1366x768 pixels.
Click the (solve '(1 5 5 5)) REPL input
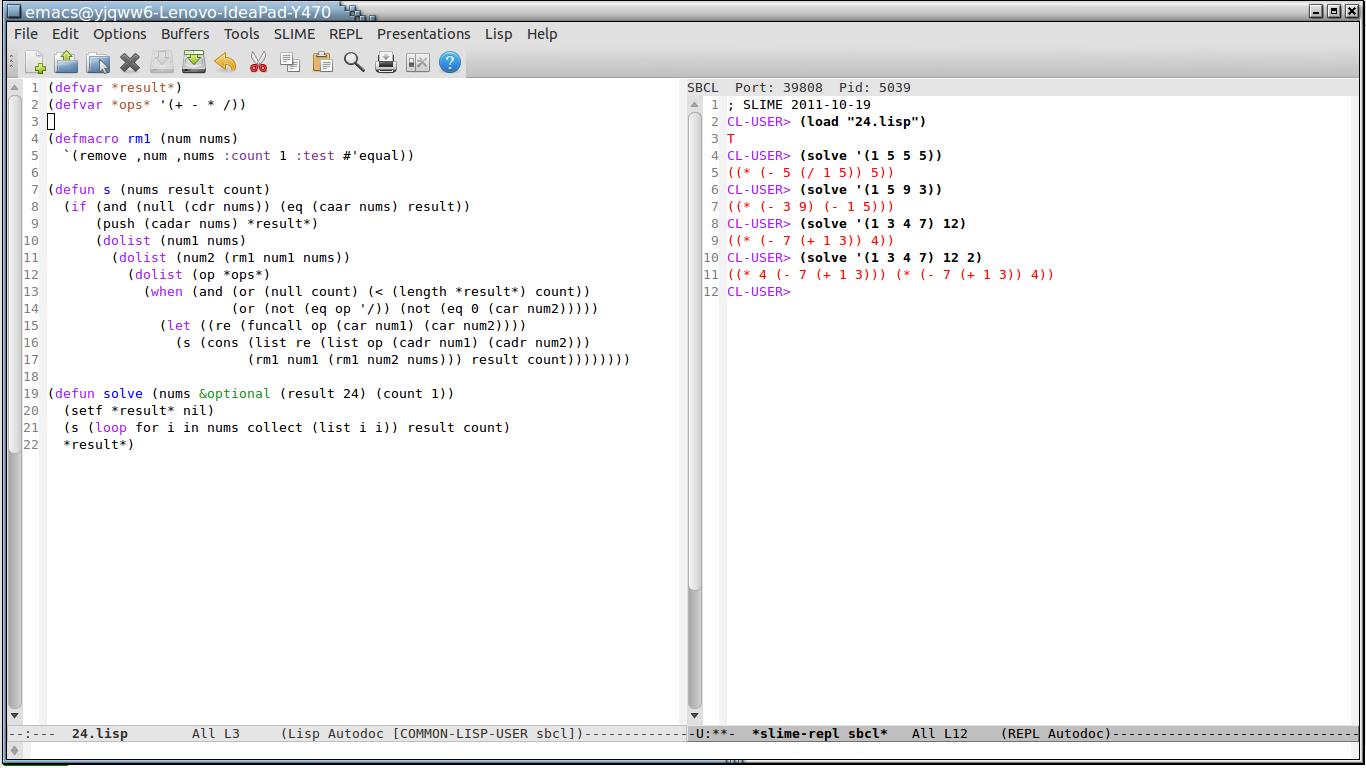click(871, 156)
